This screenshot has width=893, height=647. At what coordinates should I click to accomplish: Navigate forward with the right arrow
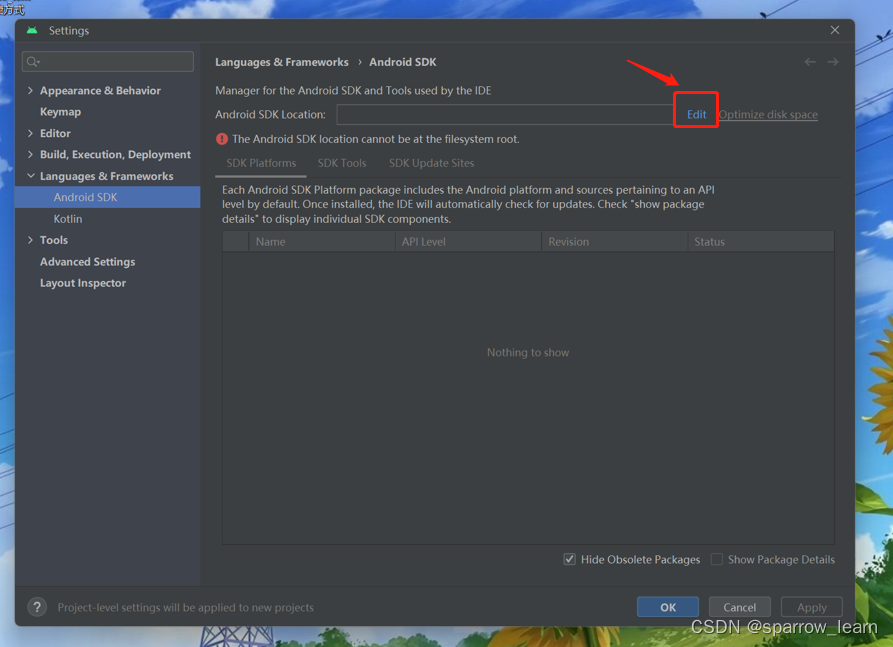pyautogui.click(x=833, y=62)
